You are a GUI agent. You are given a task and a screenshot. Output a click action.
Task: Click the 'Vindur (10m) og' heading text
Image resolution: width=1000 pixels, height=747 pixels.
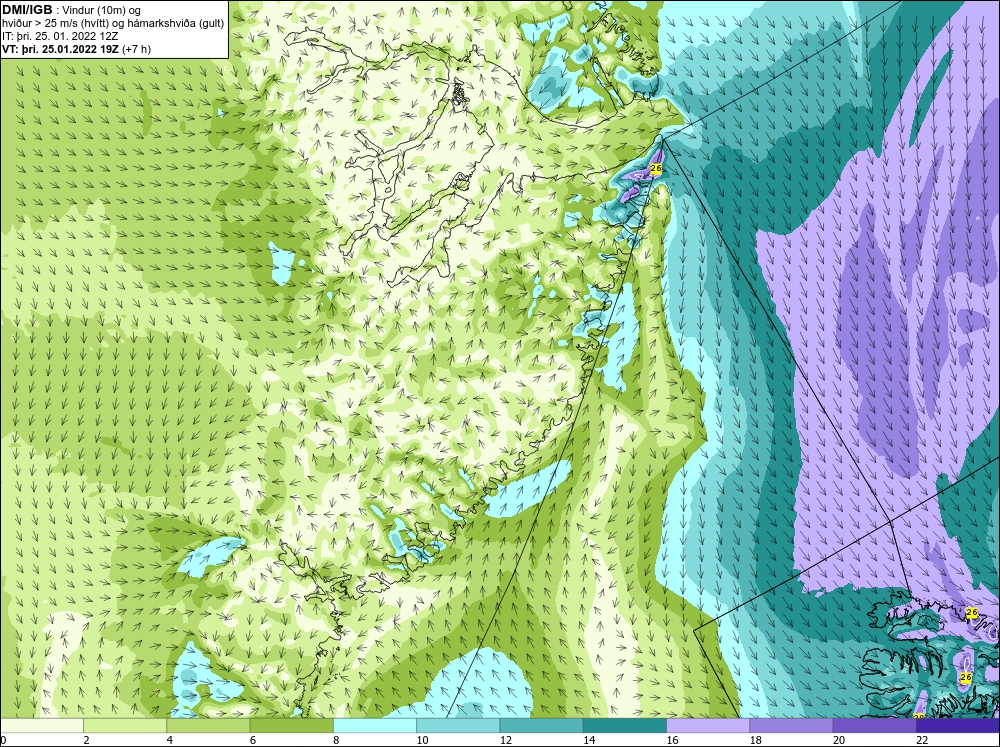click(x=102, y=10)
